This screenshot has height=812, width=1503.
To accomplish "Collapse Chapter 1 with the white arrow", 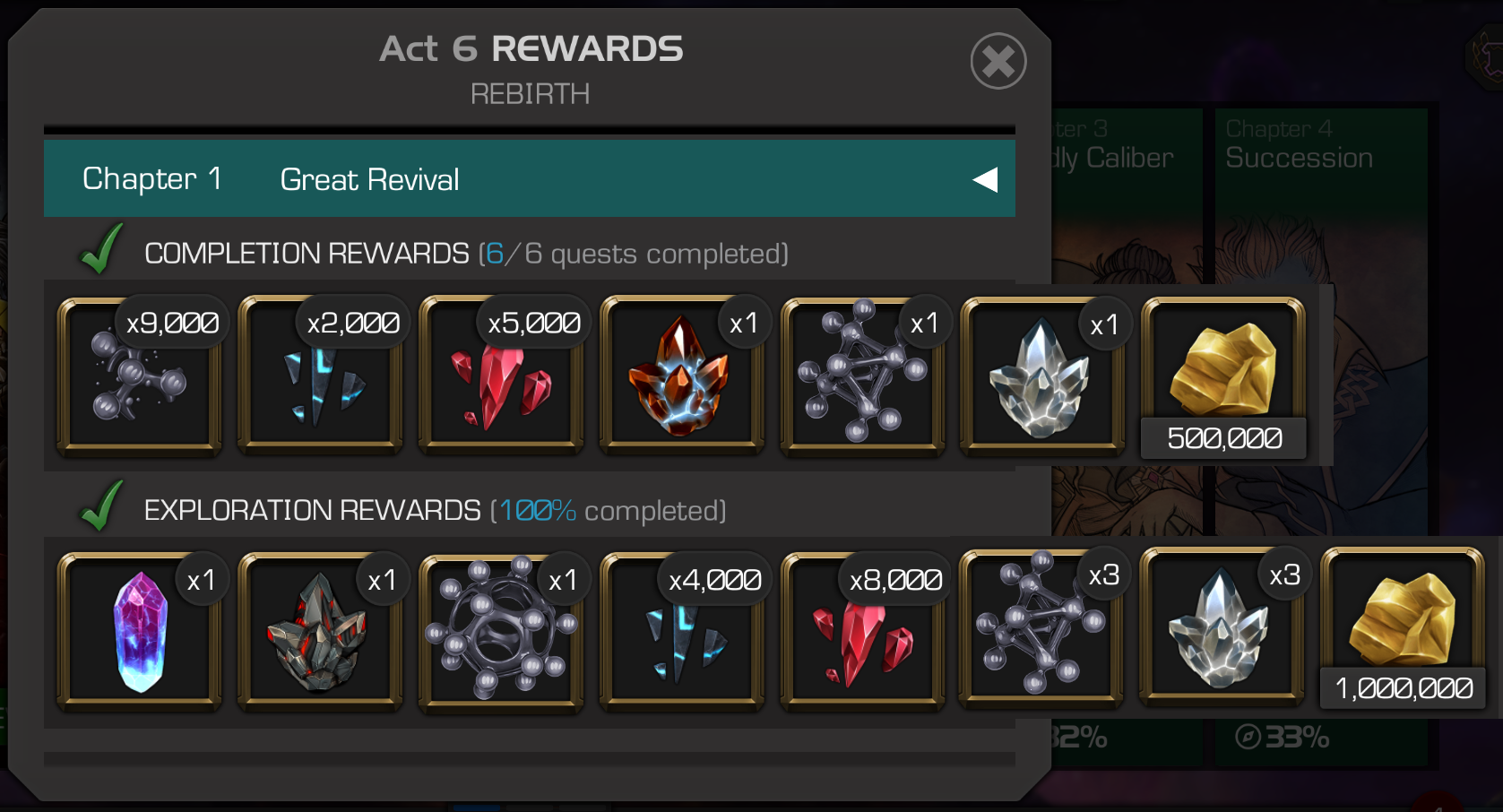I will [985, 179].
